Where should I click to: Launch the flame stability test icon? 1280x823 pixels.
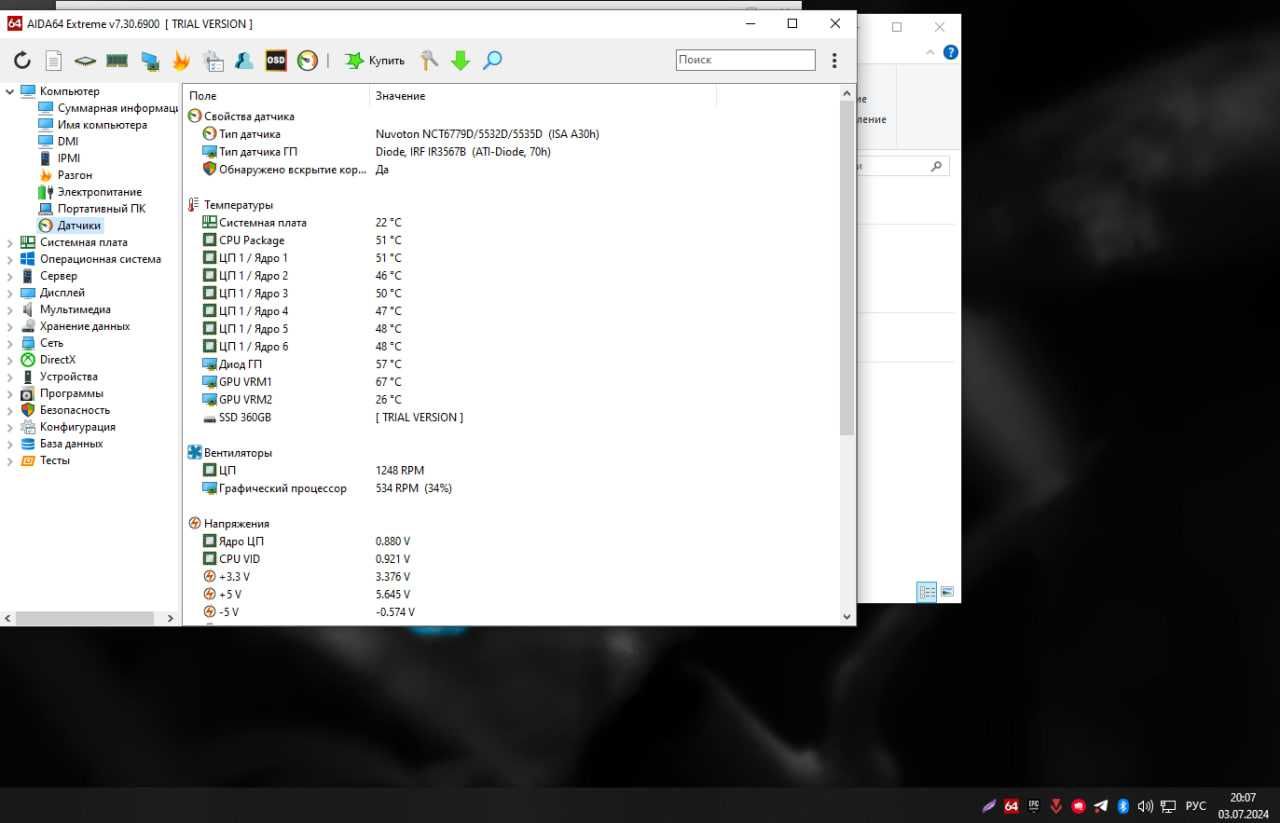181,61
